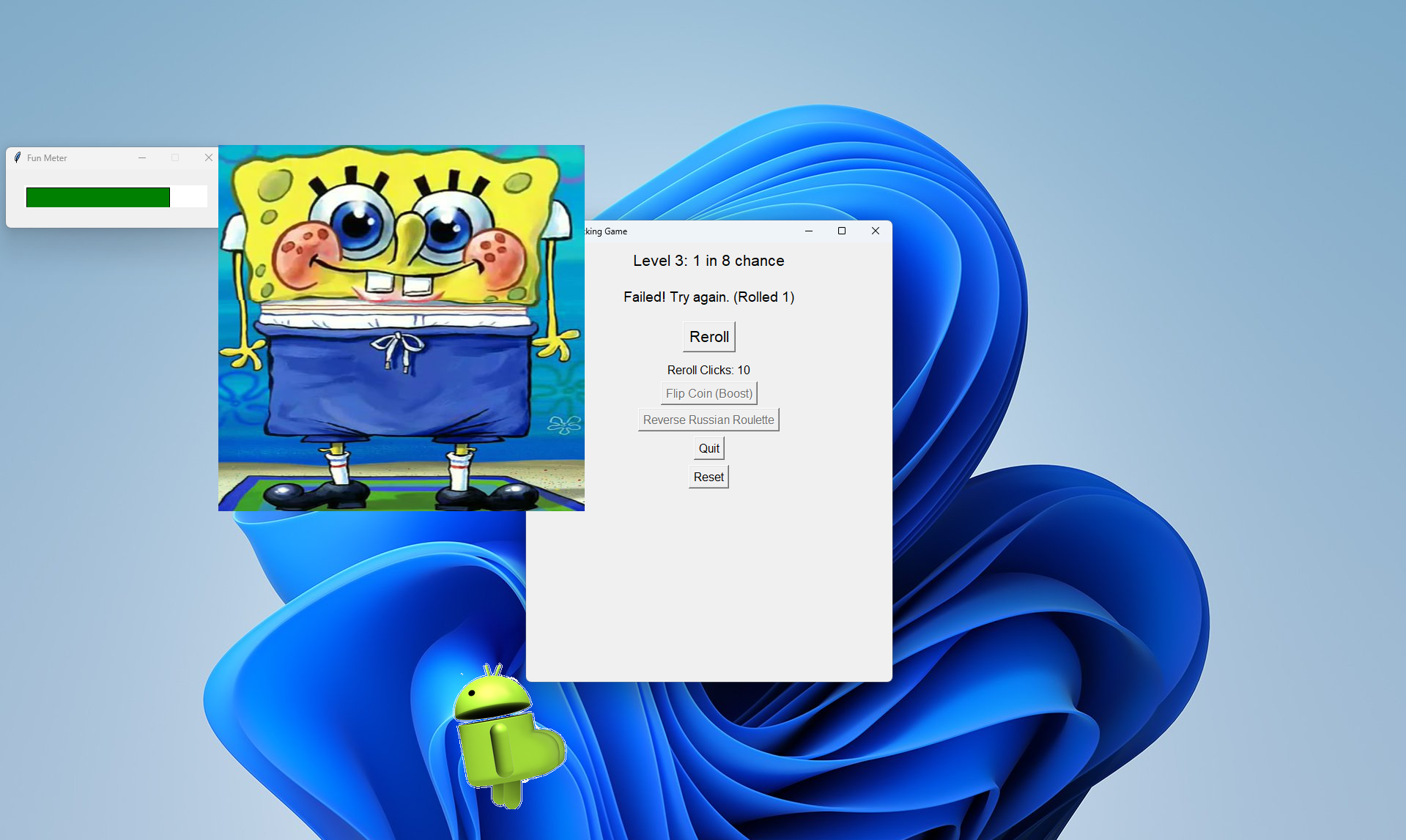The width and height of the screenshot is (1406, 840).
Task: Minimize the Fun Meter window
Action: point(142,157)
